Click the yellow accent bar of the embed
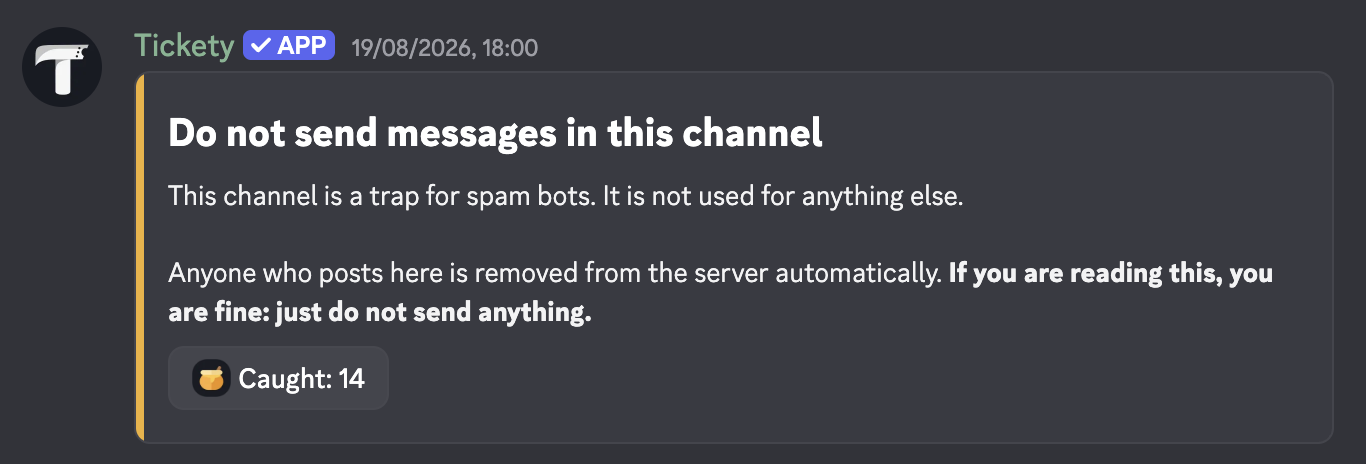Screen dimensions: 1366x464 click(140, 257)
